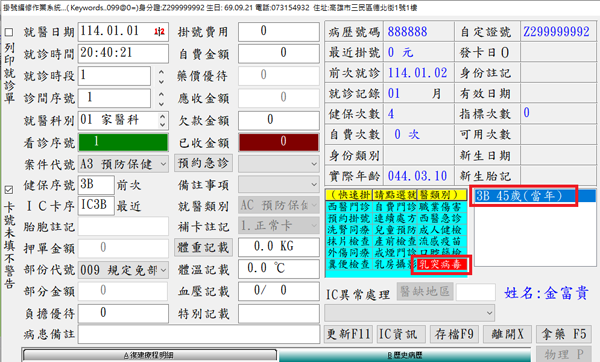The image size is (600, 362).
Task: Click the 存檔F9 save button
Action: click(454, 334)
